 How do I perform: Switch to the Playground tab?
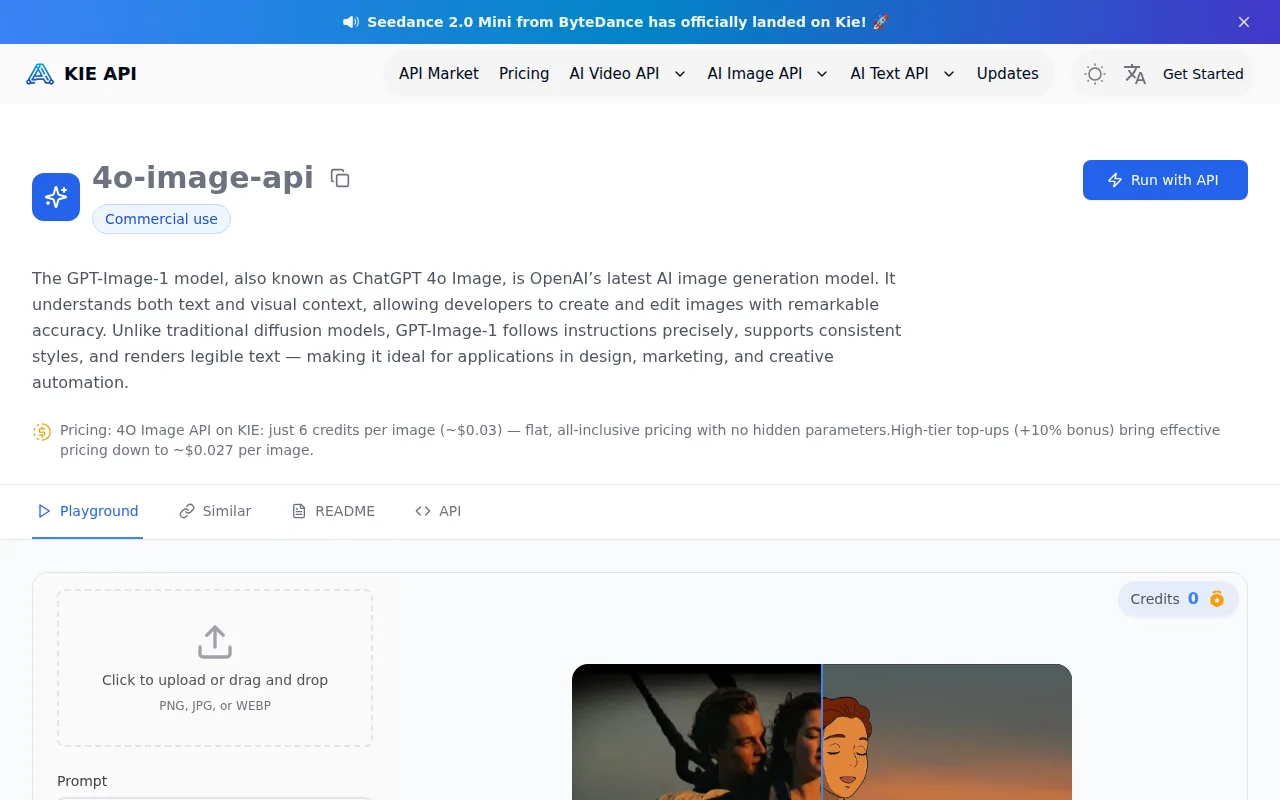pyautogui.click(x=87, y=511)
